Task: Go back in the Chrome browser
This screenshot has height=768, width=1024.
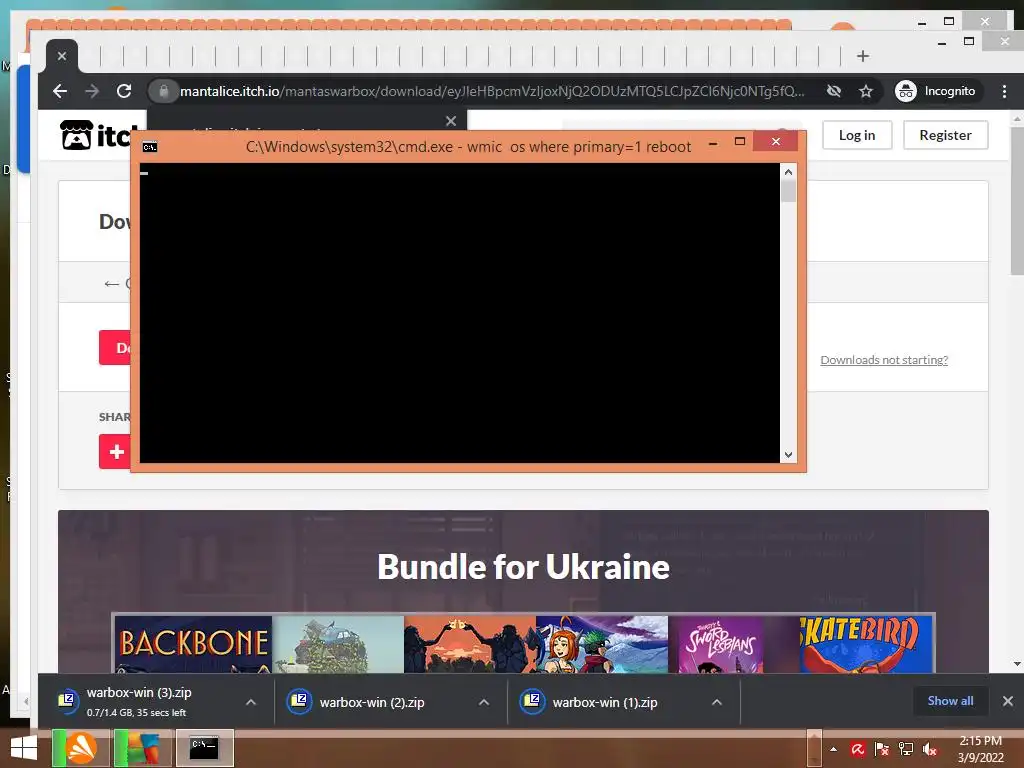Action: (60, 91)
